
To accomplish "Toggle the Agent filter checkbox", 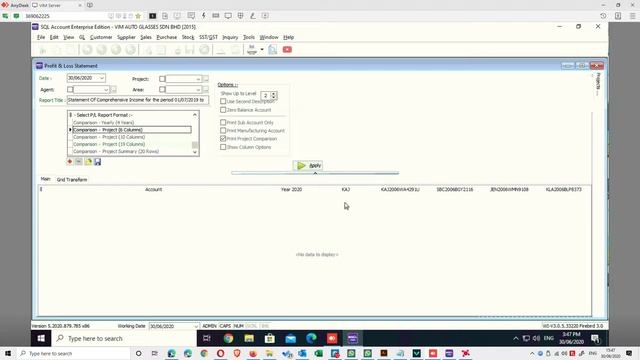I will click(x=70, y=89).
